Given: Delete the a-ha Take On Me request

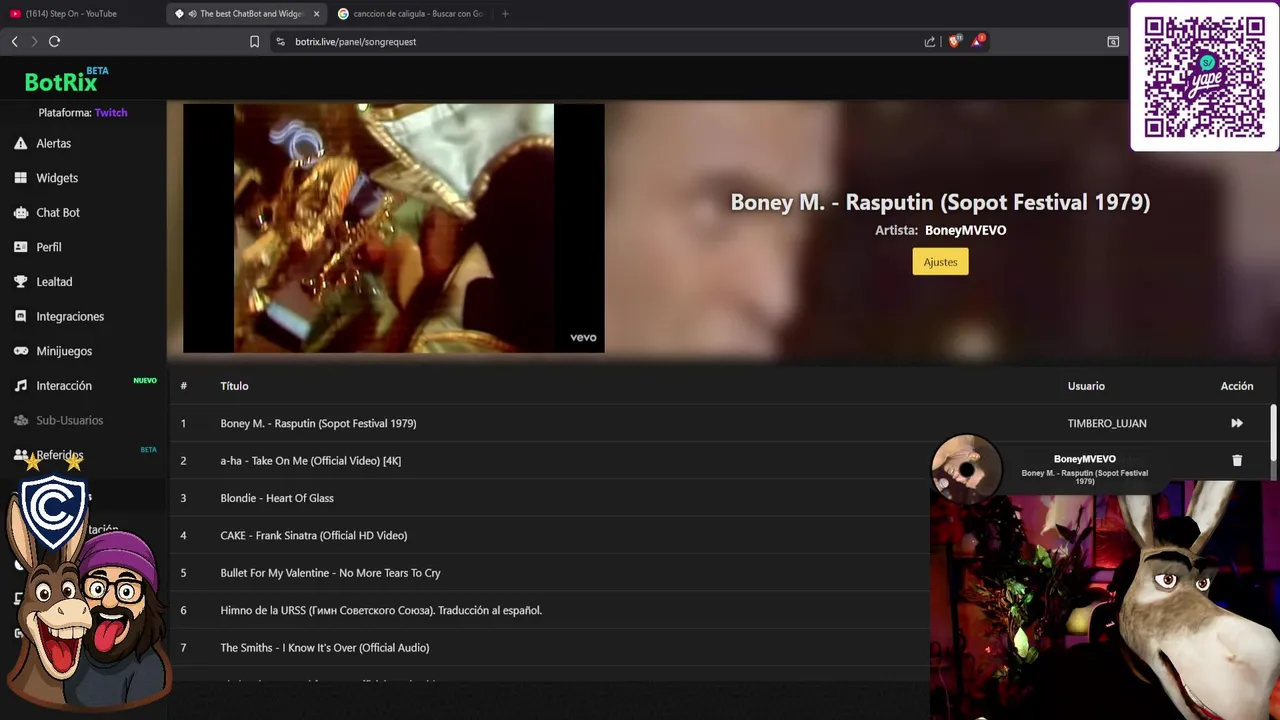Looking at the screenshot, I should pyautogui.click(x=1237, y=460).
